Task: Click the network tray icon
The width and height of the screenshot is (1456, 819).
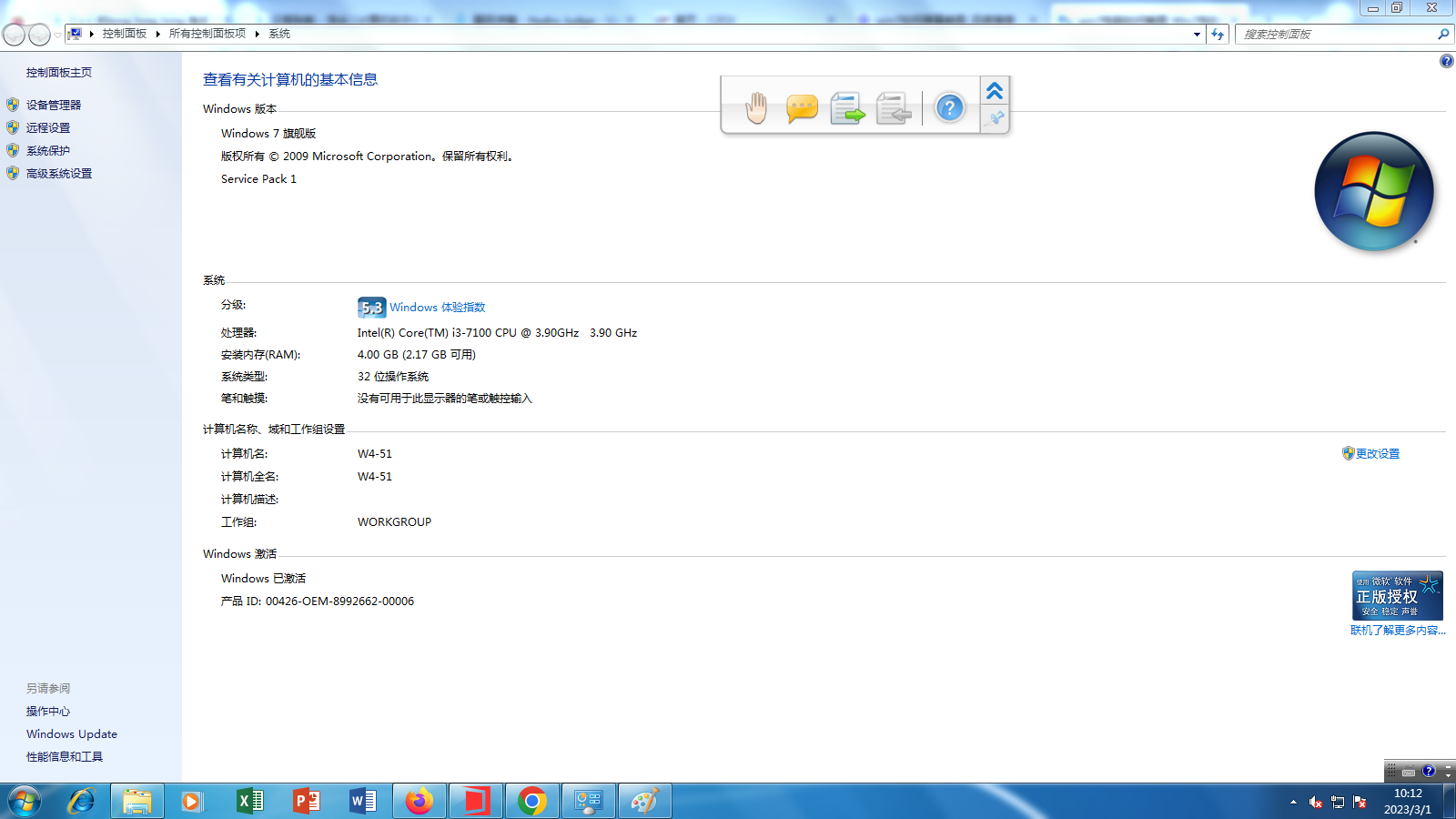Action: tap(1338, 802)
